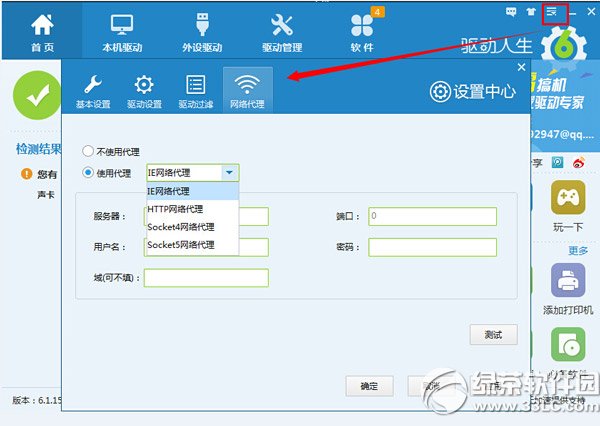
Task: Choose HTTP网络代理 from dropdown list
Action: click(192, 209)
